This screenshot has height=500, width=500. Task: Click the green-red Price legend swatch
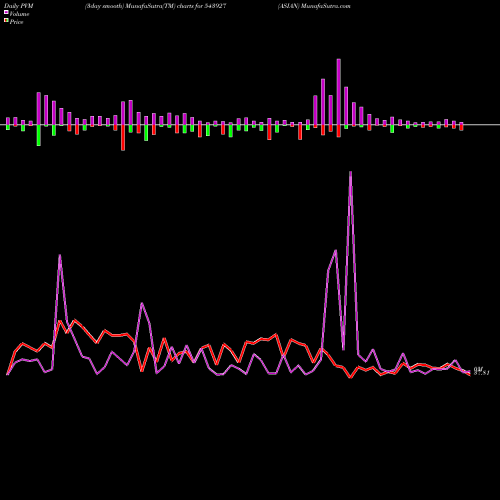[x=6, y=21]
